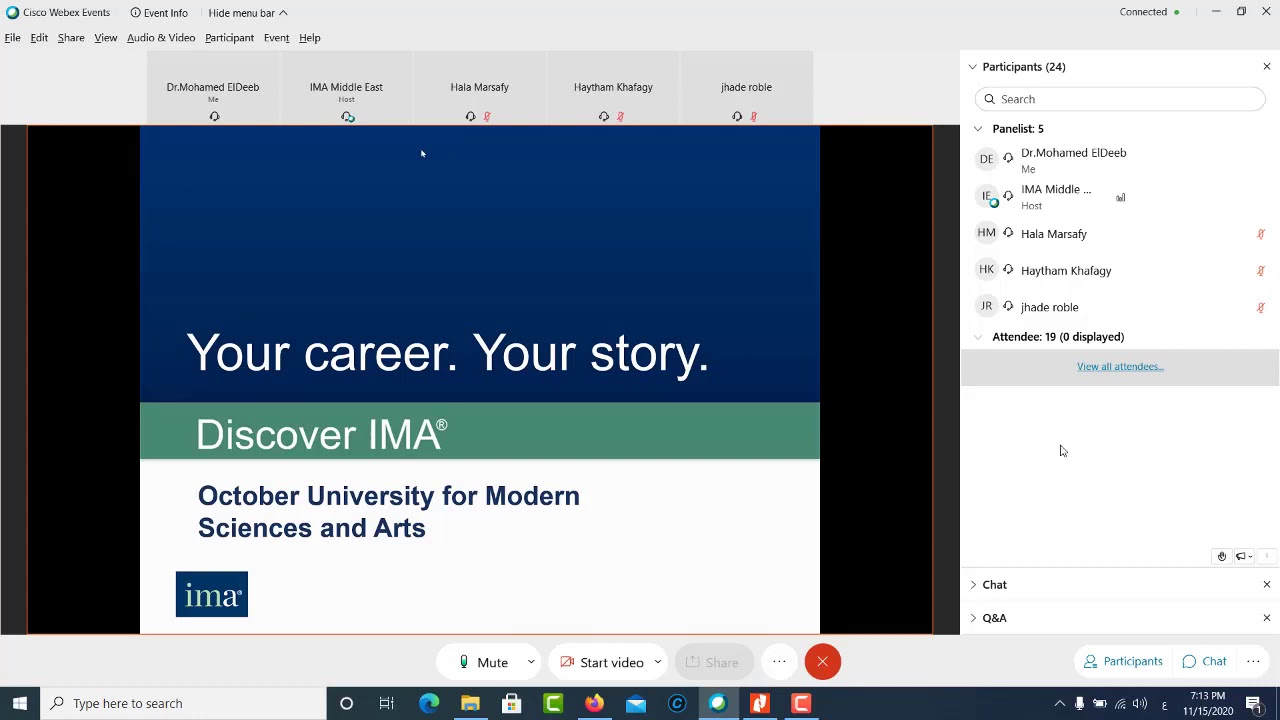Mute the microphone

click(483, 662)
